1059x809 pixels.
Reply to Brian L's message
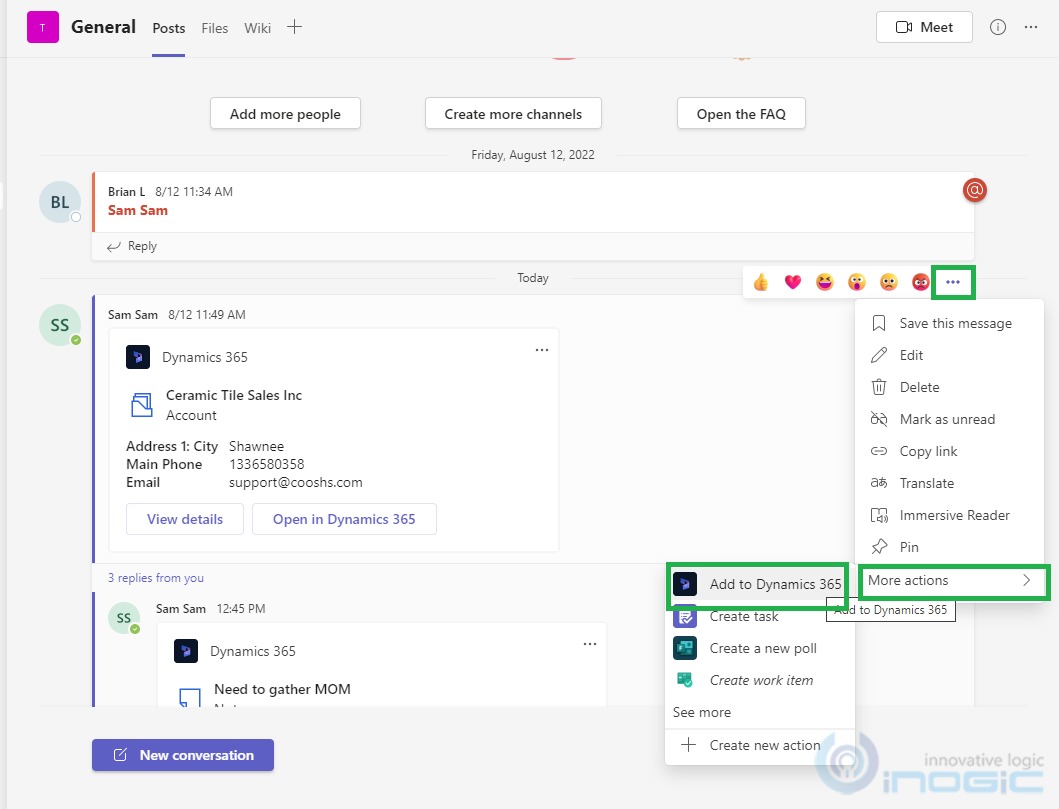[132, 246]
